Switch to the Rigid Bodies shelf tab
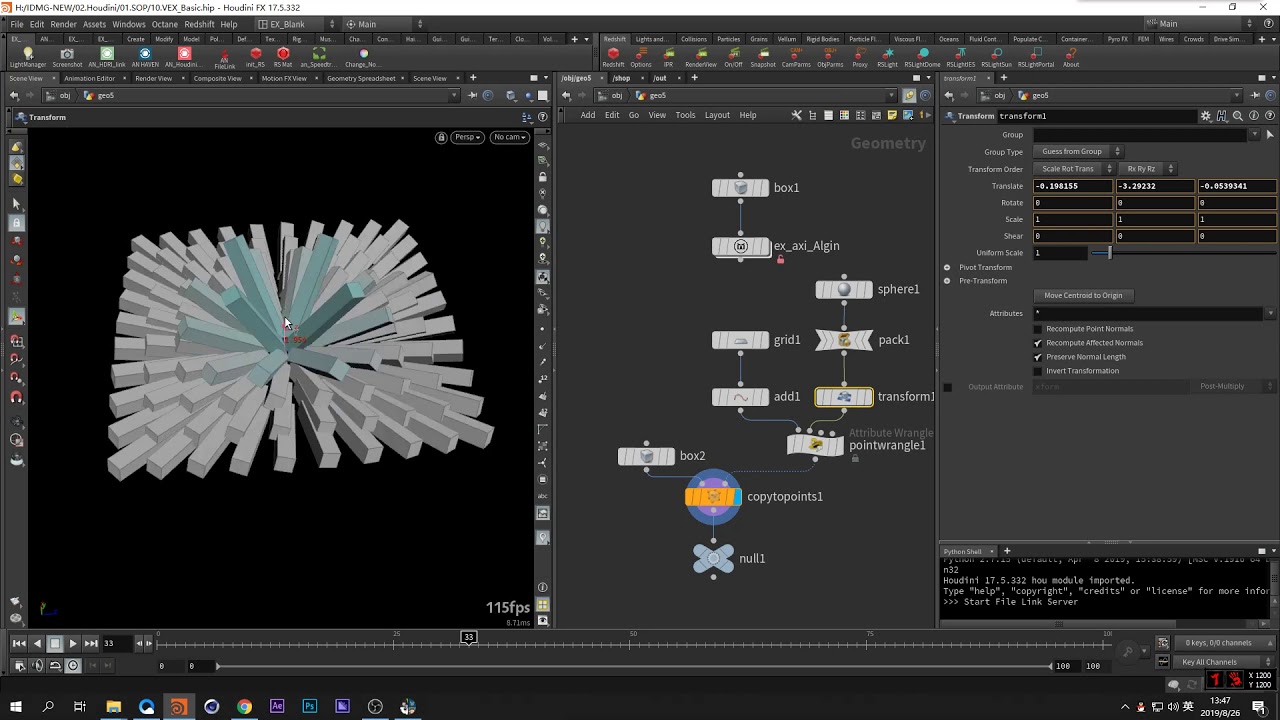The image size is (1280, 720). coord(822,39)
